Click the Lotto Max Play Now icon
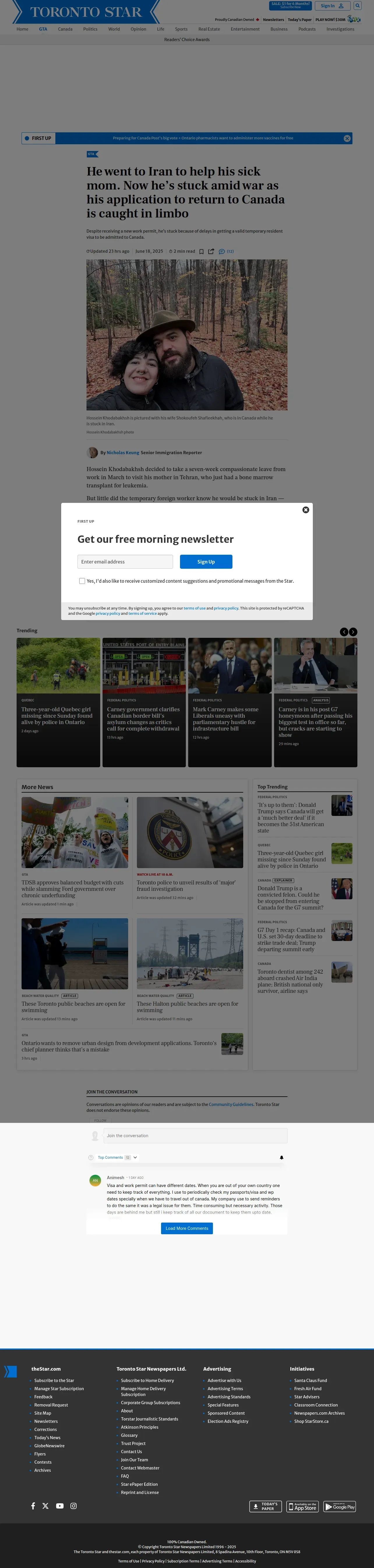Screen dimensions: 374x1568 tap(354, 20)
